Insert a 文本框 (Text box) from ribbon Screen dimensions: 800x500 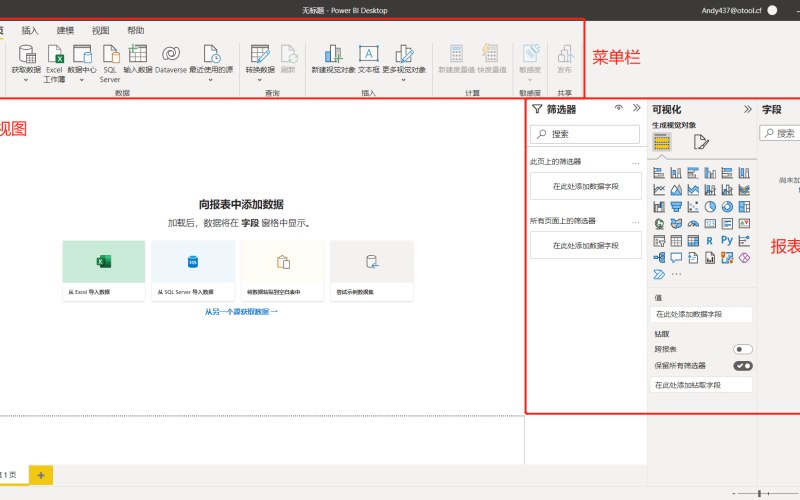(368, 54)
